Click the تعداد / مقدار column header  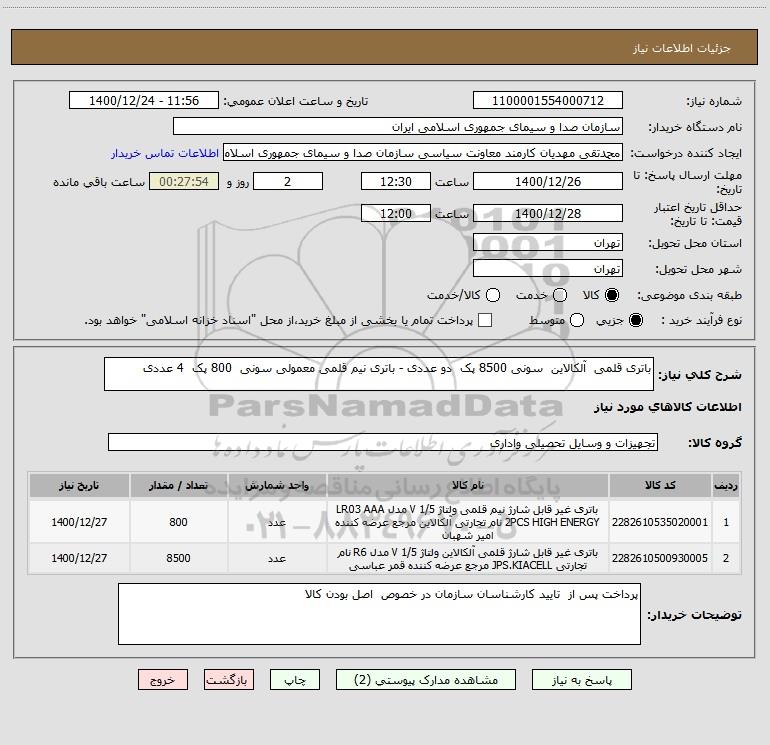(x=178, y=485)
